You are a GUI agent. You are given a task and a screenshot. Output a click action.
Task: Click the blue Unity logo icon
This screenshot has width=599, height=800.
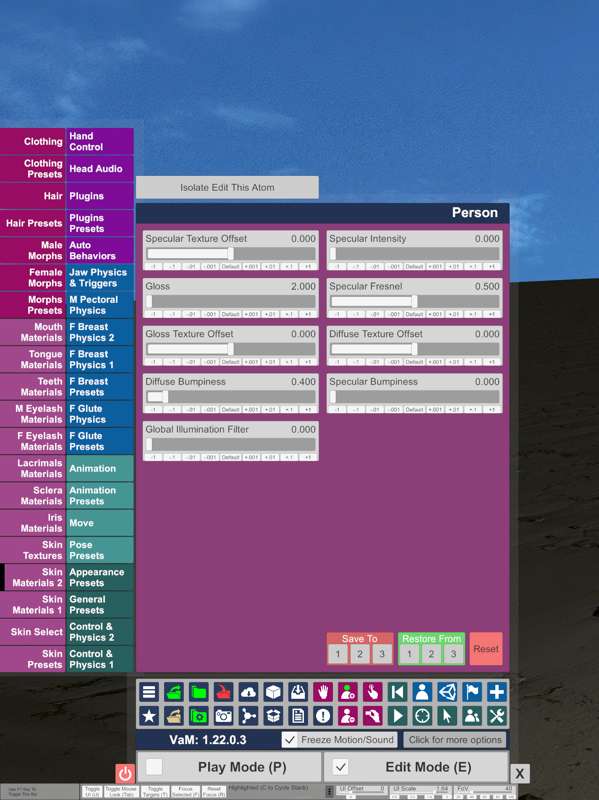447,692
